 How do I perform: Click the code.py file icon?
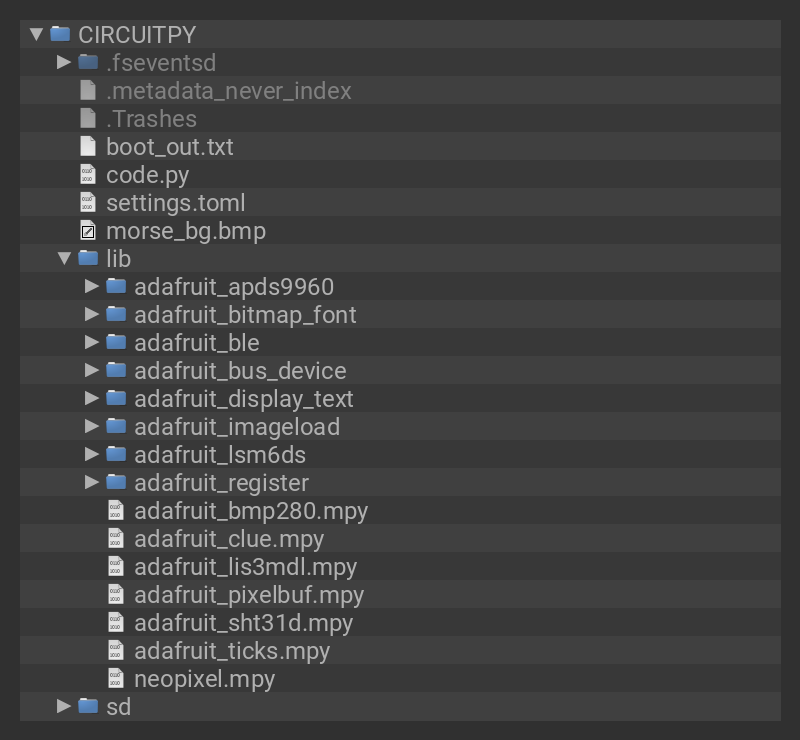(88, 175)
